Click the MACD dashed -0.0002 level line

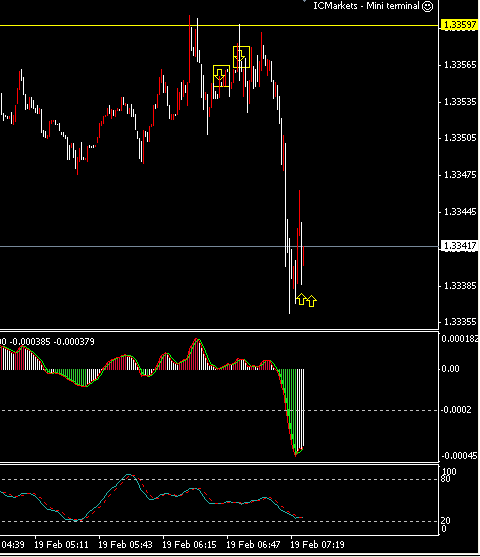click(x=219, y=410)
